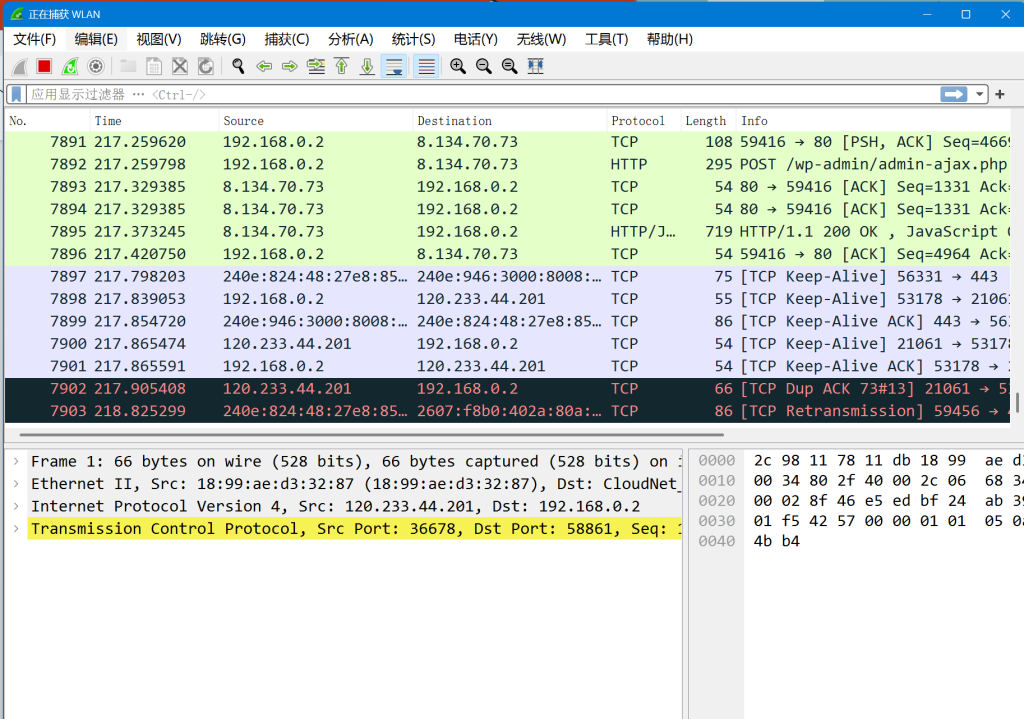The width and height of the screenshot is (1024, 719).
Task: Toggle auto-scroll during live capture
Action: 394,66
